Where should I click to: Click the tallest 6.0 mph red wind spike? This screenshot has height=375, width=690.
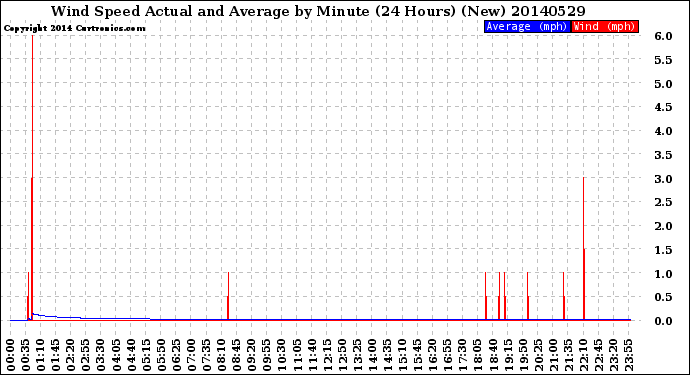tap(32, 178)
